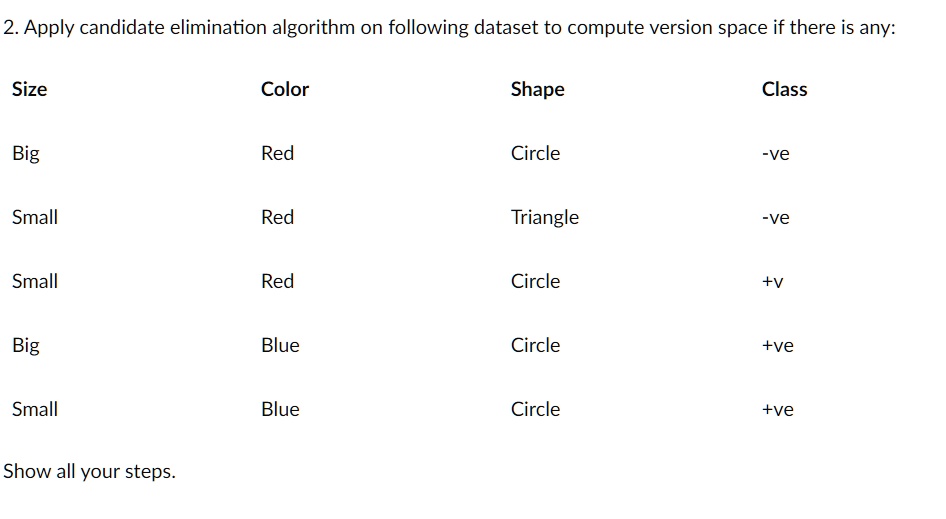Viewport: 946px width, 519px height.
Task: Click the second '-ve' class value
Action: tap(775, 218)
